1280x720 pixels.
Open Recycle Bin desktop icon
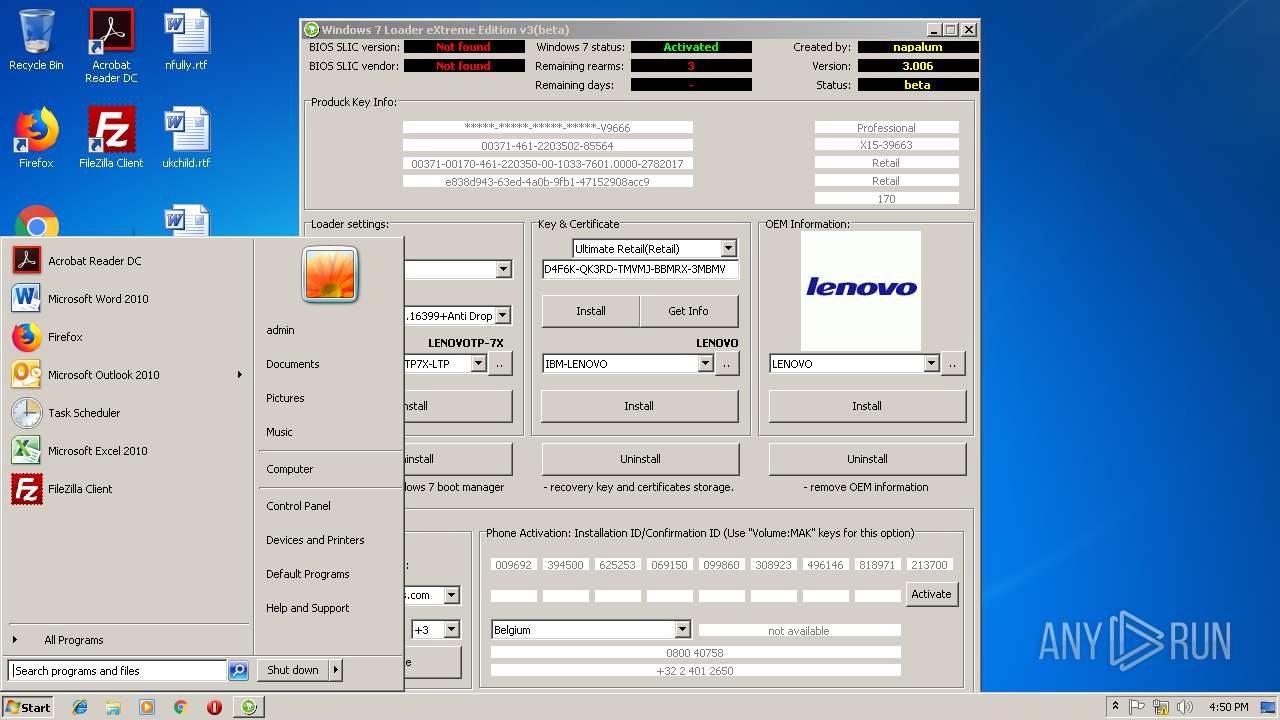point(36,40)
